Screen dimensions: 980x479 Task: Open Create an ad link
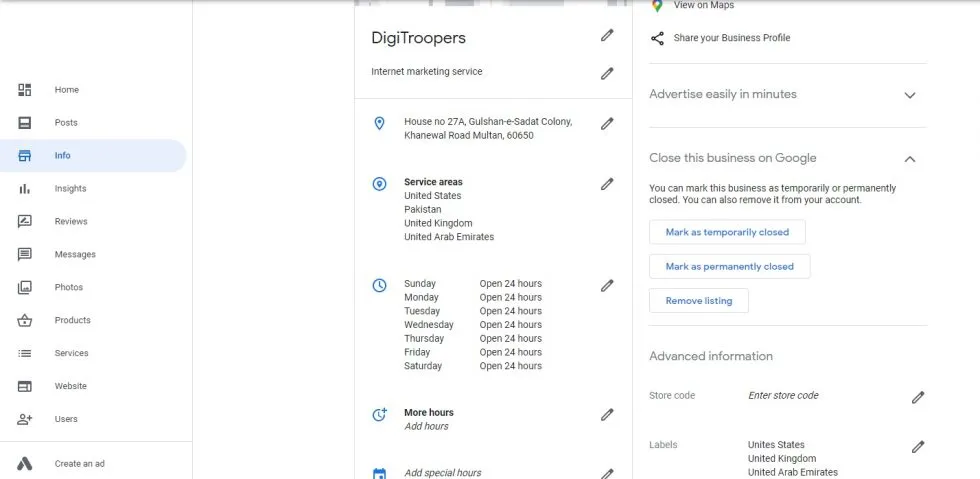point(80,464)
